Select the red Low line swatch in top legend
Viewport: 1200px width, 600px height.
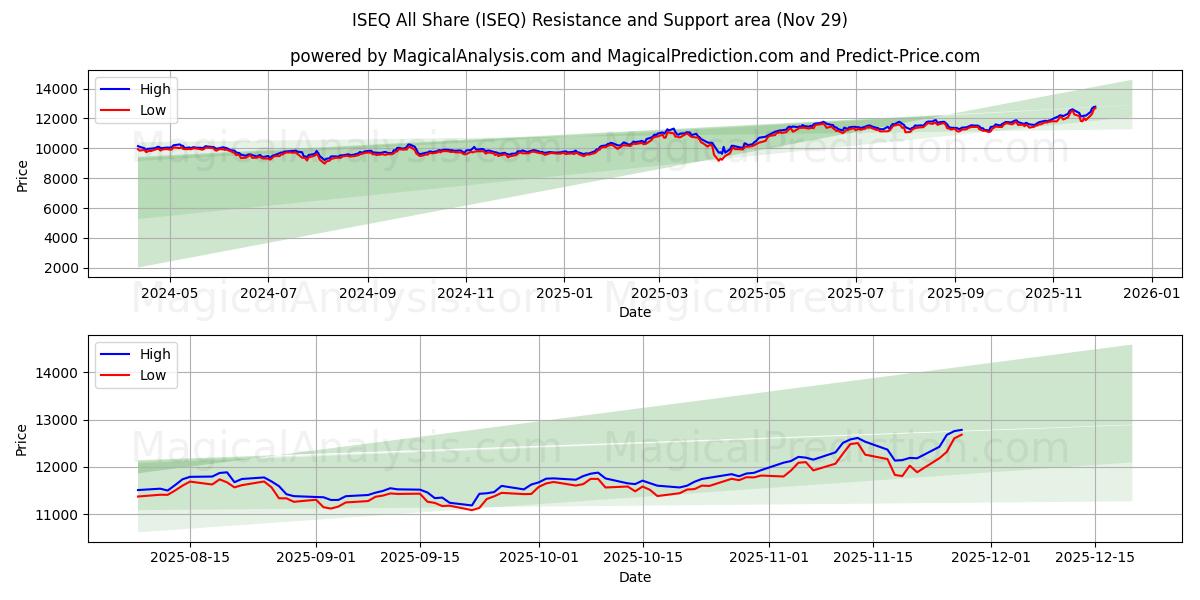[113, 108]
